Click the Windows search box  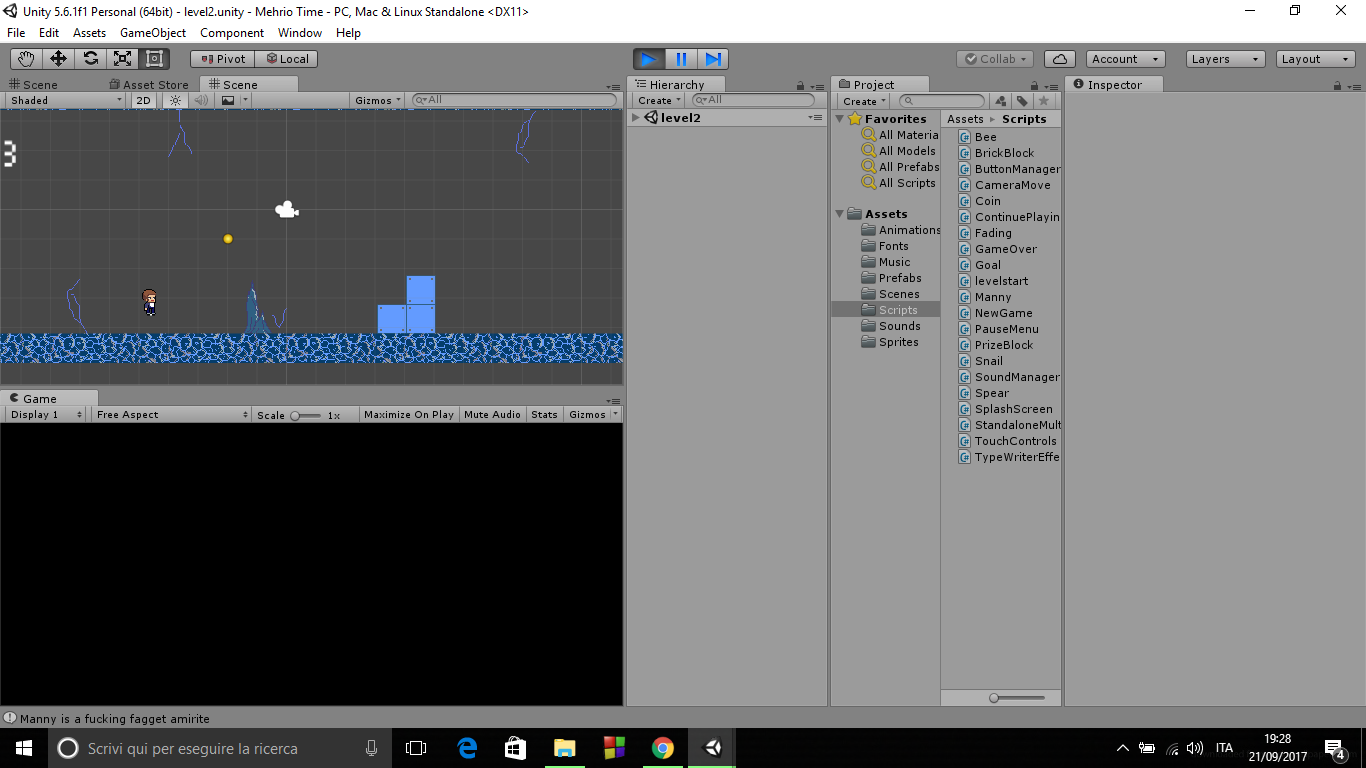point(221,748)
